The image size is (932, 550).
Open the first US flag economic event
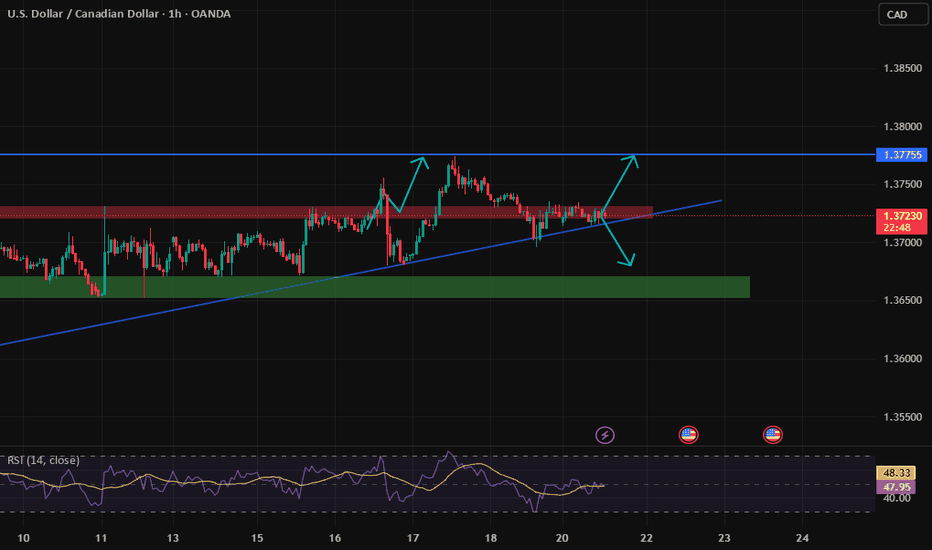tap(688, 435)
